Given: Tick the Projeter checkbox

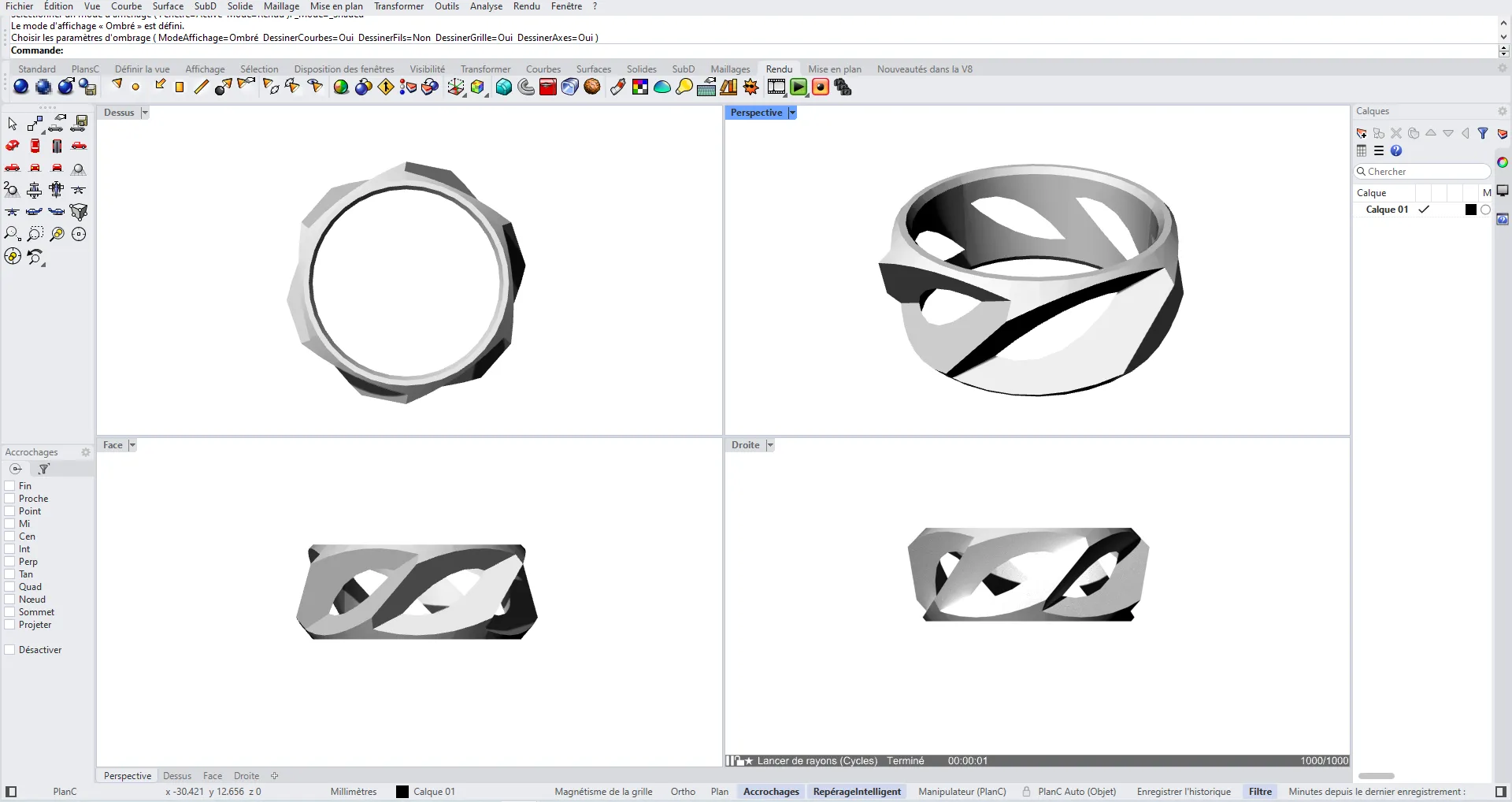Looking at the screenshot, I should point(10,625).
